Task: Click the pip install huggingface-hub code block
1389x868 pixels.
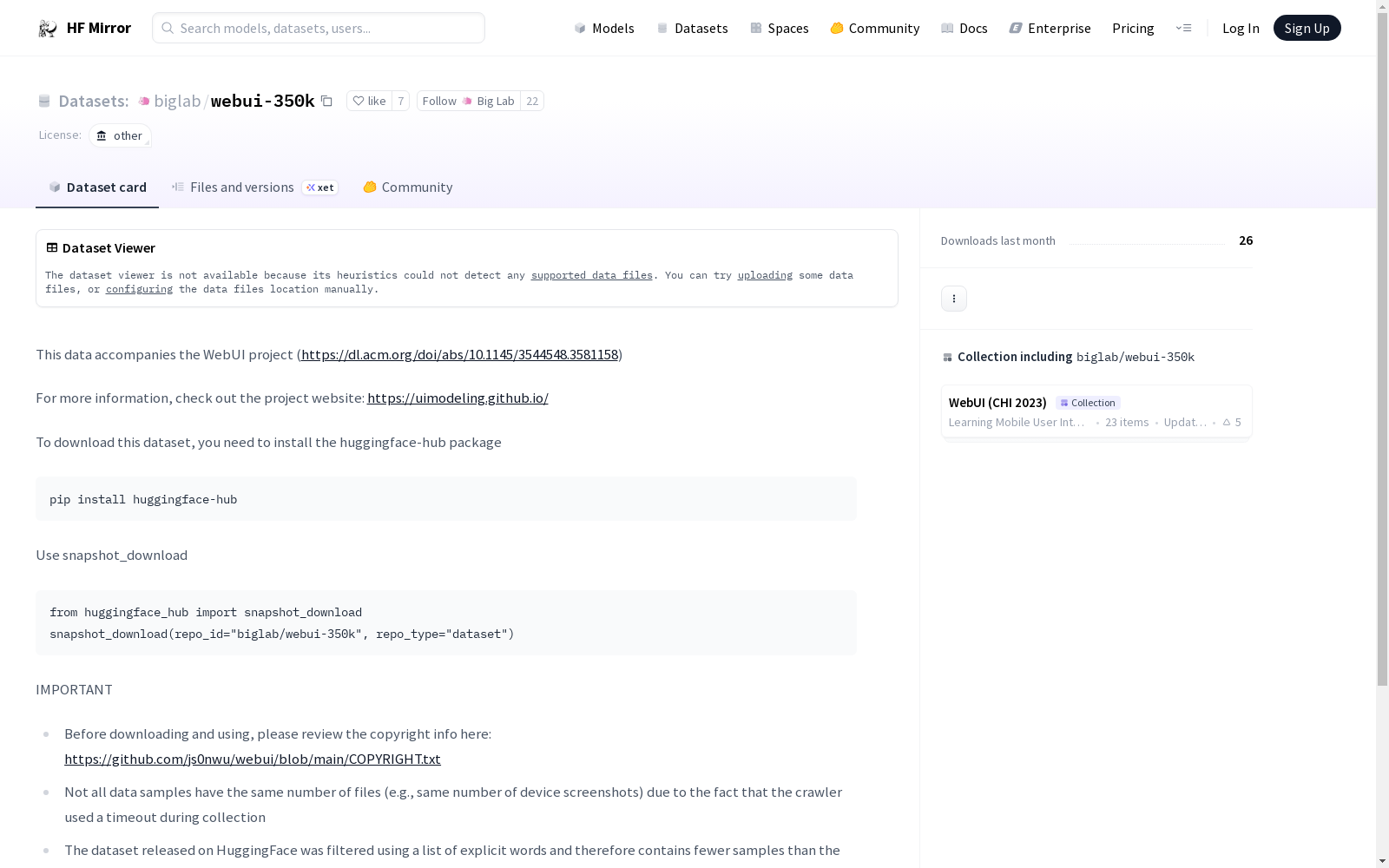Action: click(446, 499)
